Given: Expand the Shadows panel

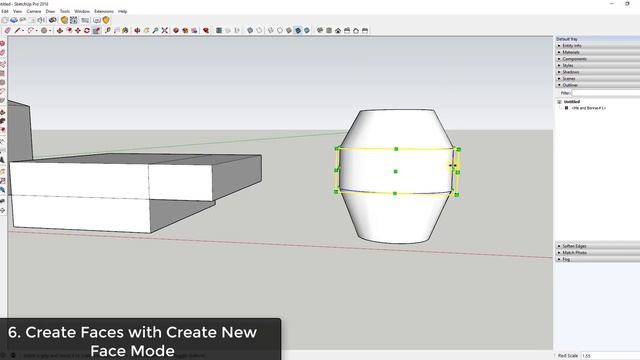Looking at the screenshot, I should point(598,72).
